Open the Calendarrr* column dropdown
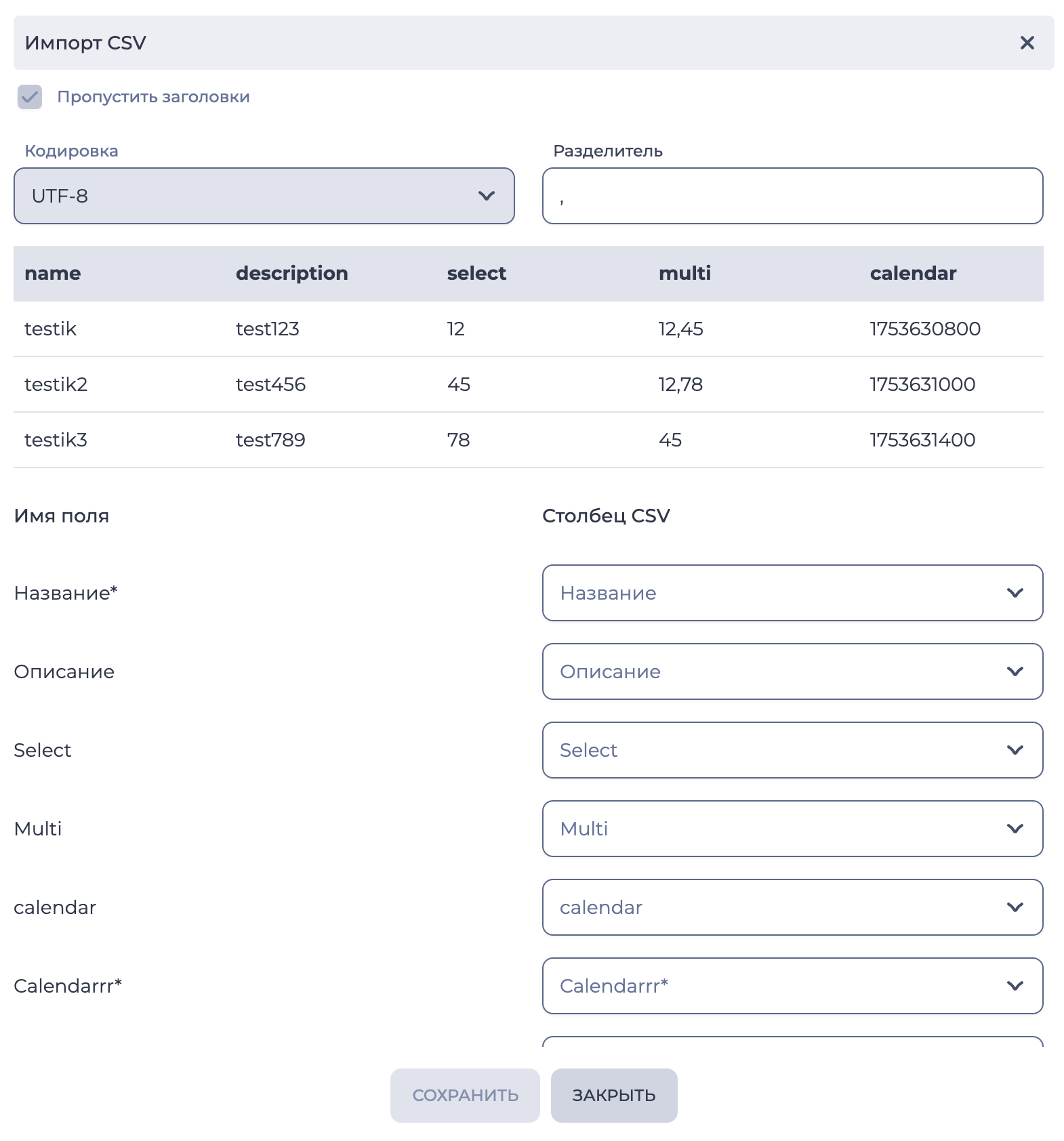 [x=792, y=986]
